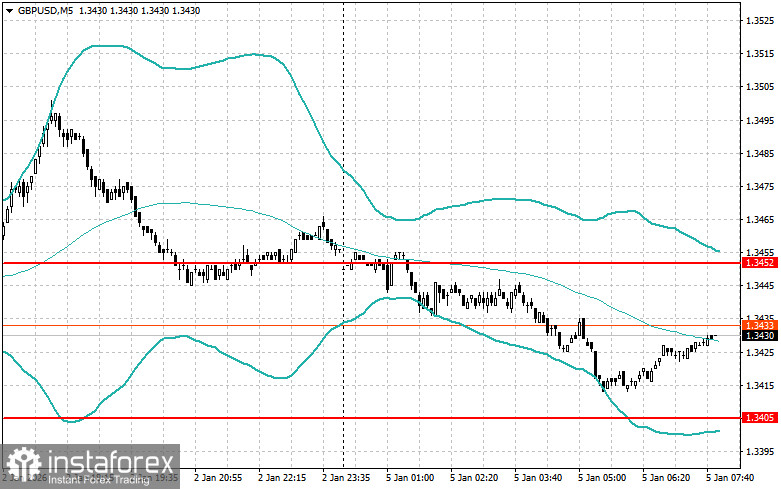The image size is (781, 489).
Task: Click the black 1.3430 current price tag
Action: [x=757, y=336]
